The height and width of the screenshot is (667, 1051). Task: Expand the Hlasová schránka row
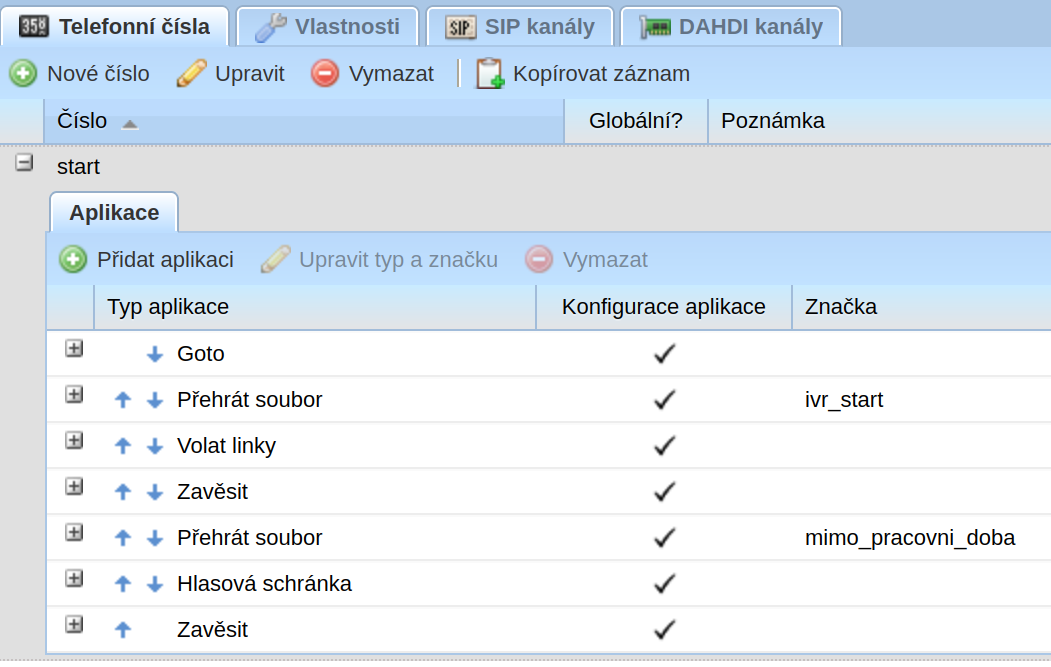point(74,579)
